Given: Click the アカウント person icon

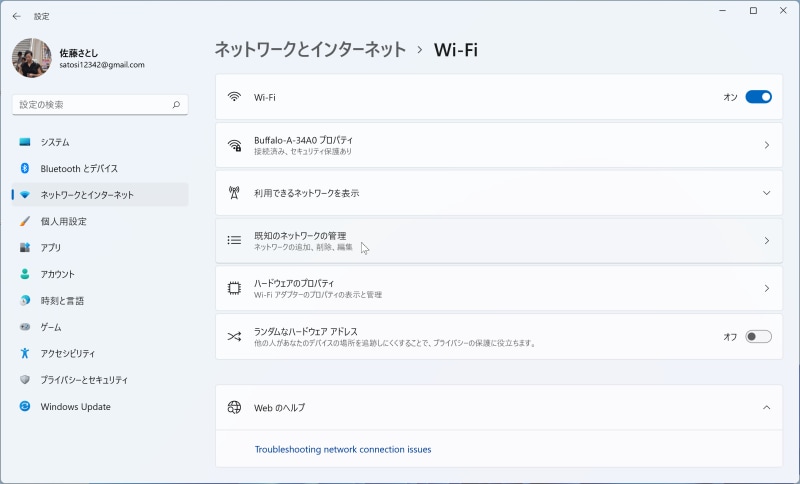Looking at the screenshot, I should click(25, 274).
